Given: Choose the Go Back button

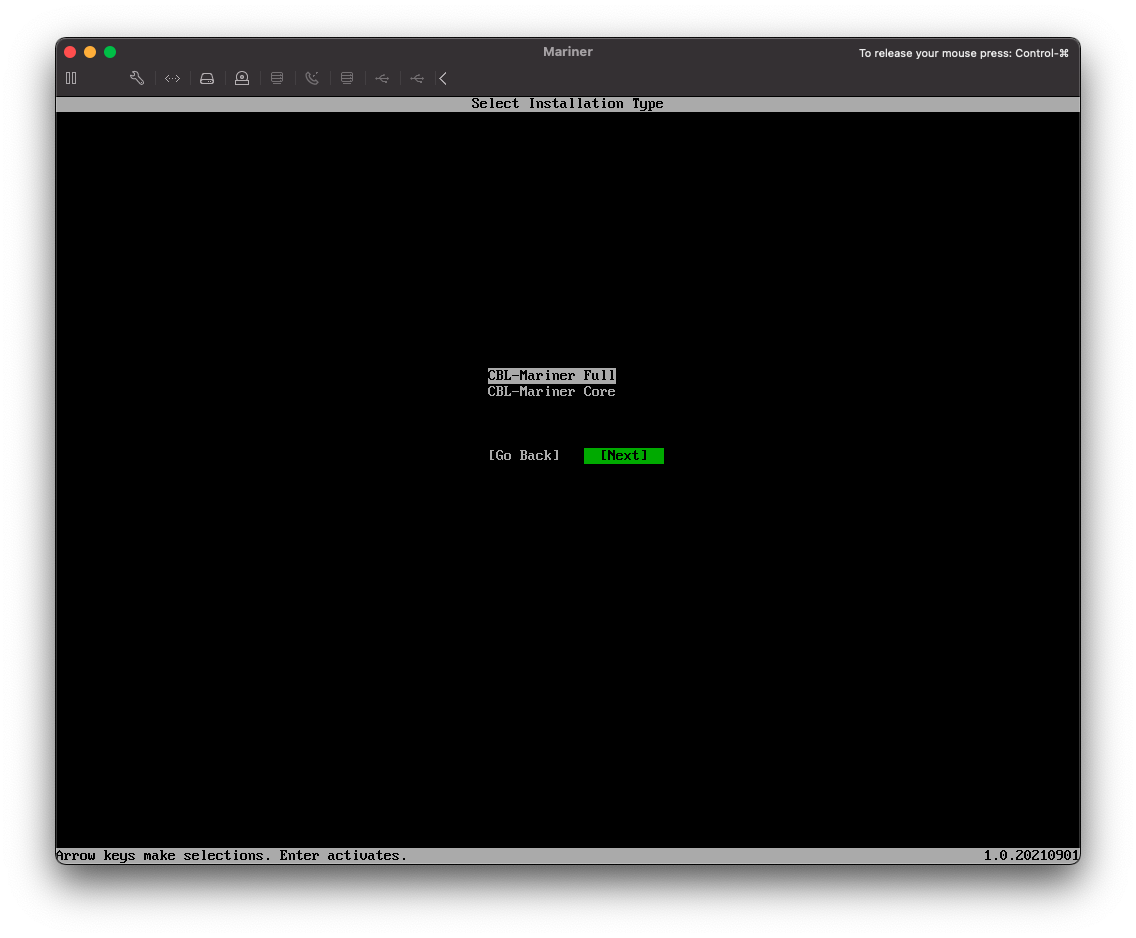Looking at the screenshot, I should pos(524,456).
